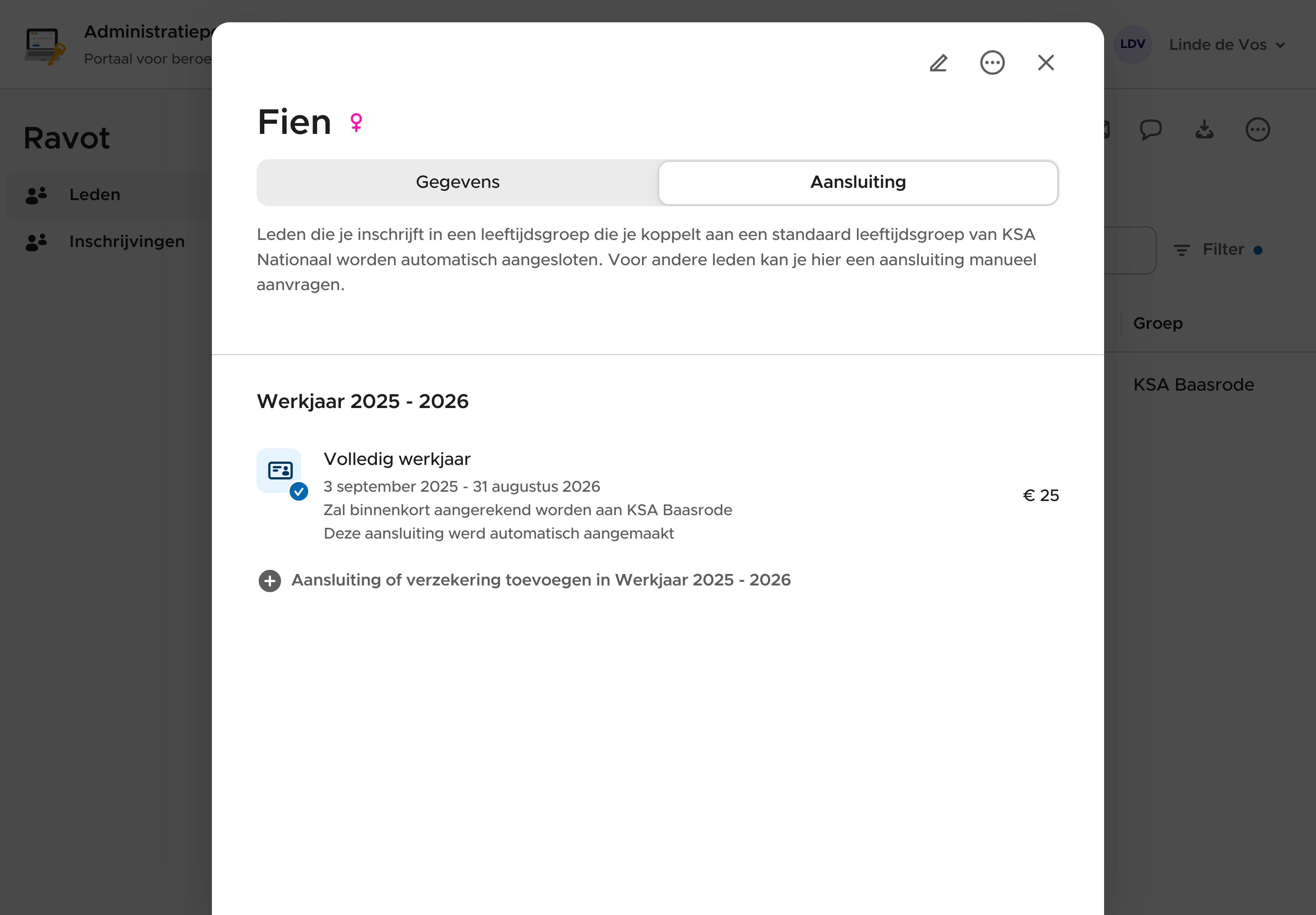Image resolution: width=1316 pixels, height=915 pixels.
Task: Click the female gender icon next to Fien
Action: point(357,122)
